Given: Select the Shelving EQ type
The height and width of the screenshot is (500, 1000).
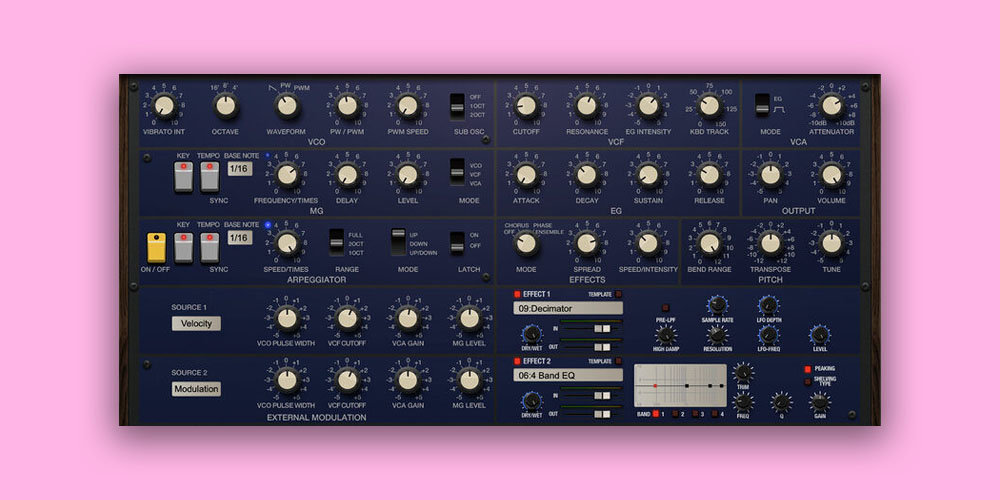Looking at the screenshot, I should click(808, 381).
